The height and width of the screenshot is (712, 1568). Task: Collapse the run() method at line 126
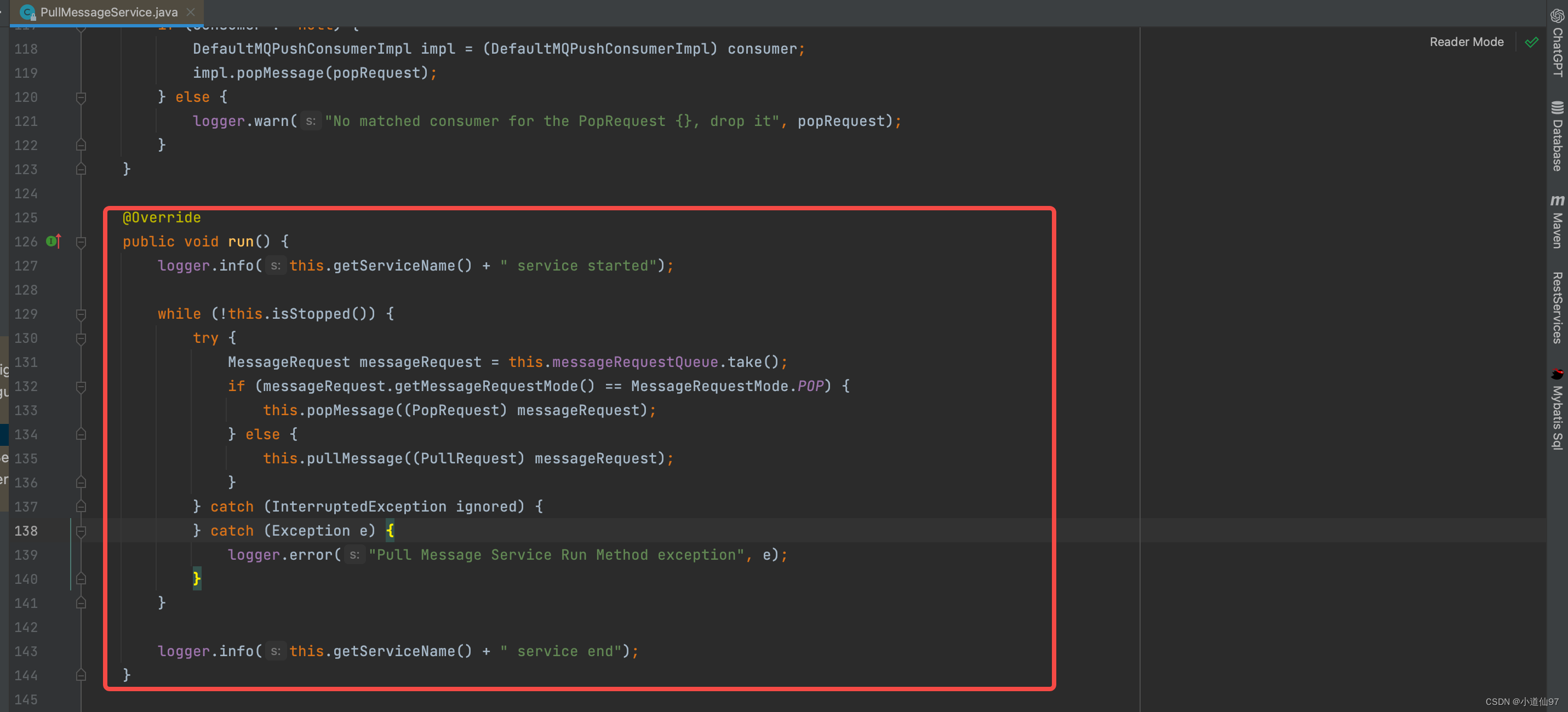[x=81, y=242]
